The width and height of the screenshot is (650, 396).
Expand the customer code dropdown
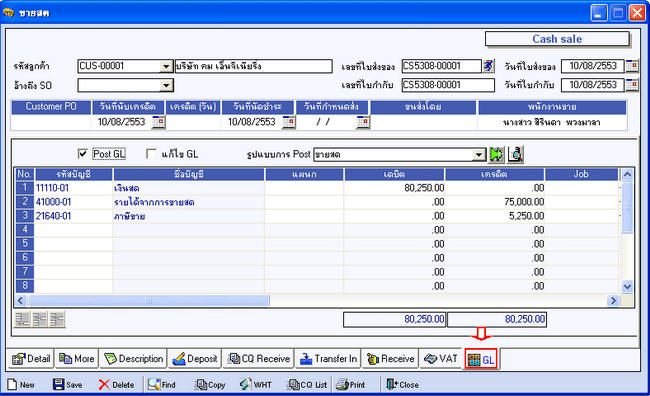click(x=166, y=66)
